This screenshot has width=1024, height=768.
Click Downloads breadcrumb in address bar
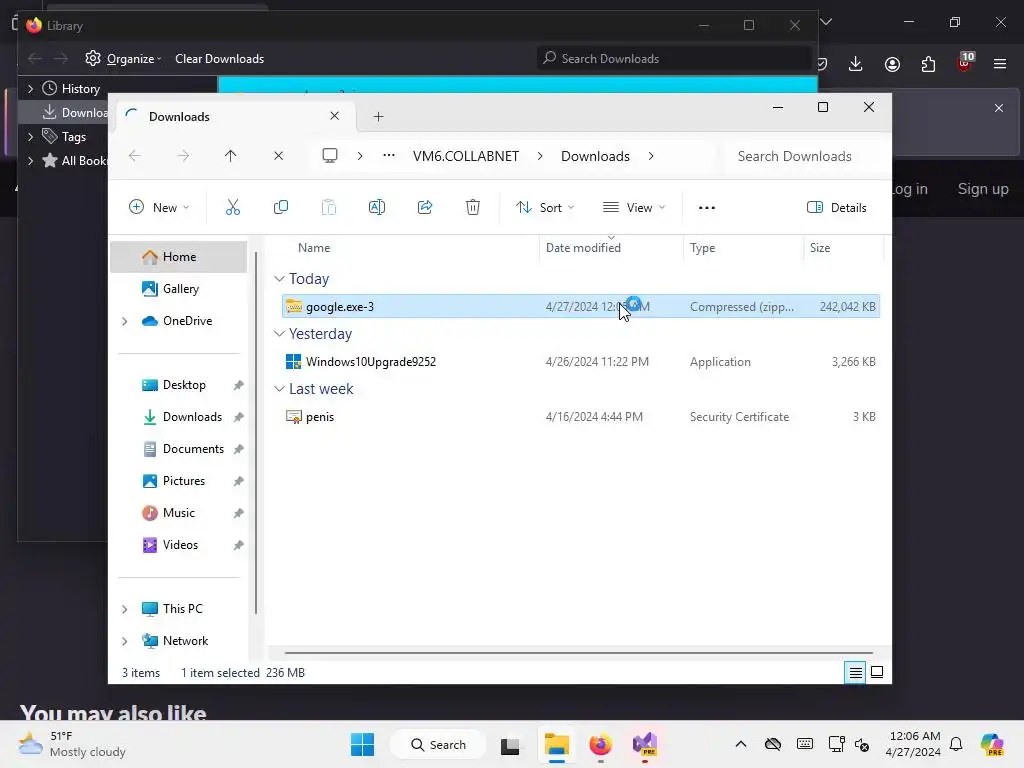pos(595,156)
